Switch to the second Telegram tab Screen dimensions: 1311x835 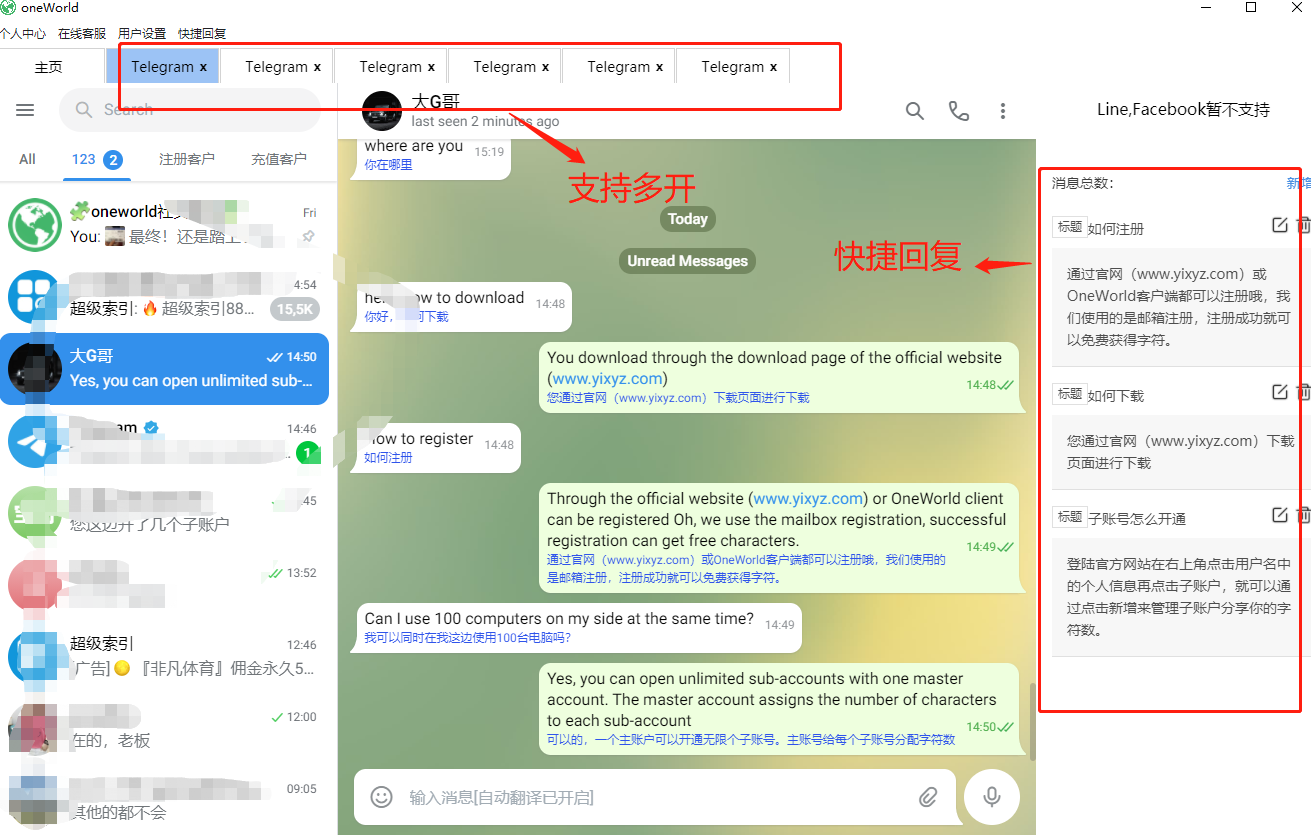click(276, 67)
